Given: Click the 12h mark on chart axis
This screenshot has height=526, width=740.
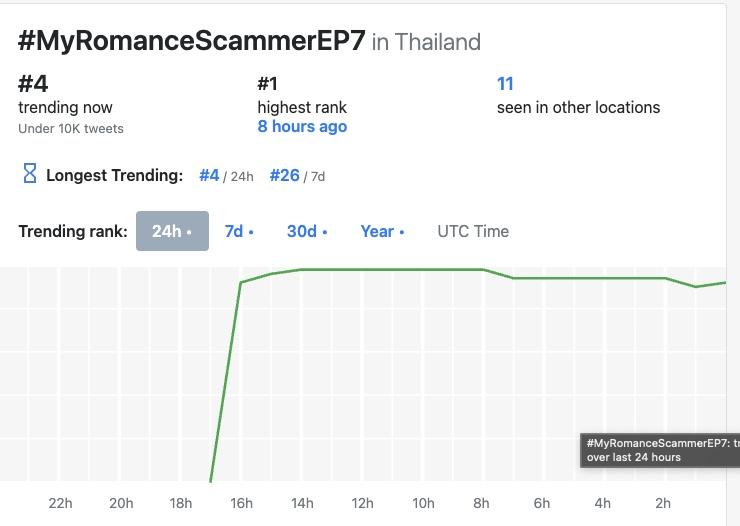Looking at the screenshot, I should [x=362, y=503].
